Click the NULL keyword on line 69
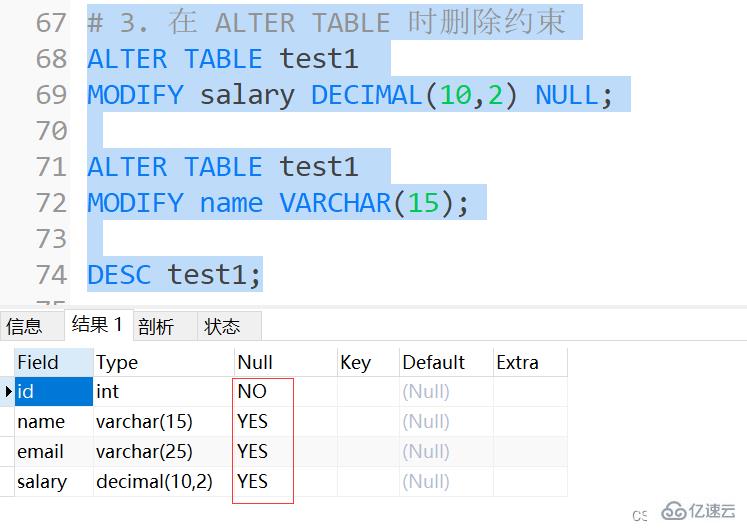 567,95
